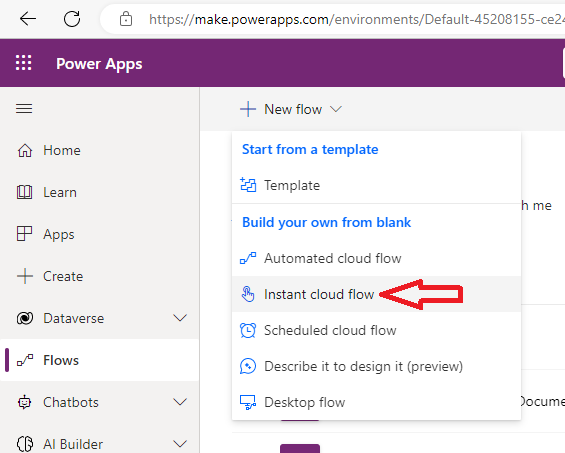Expand Chatbots chevron in sidebar
Image resolution: width=565 pixels, height=453 pixels.
[x=180, y=402]
